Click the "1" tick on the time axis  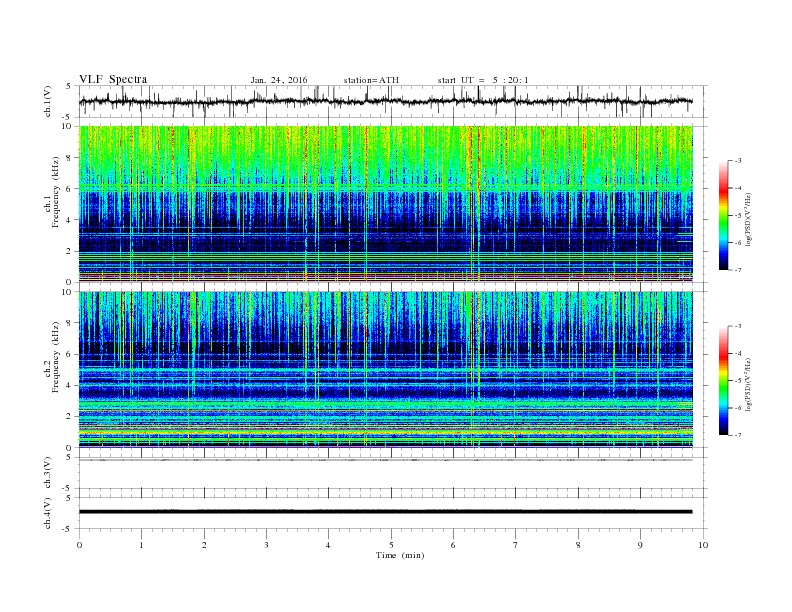(141, 545)
